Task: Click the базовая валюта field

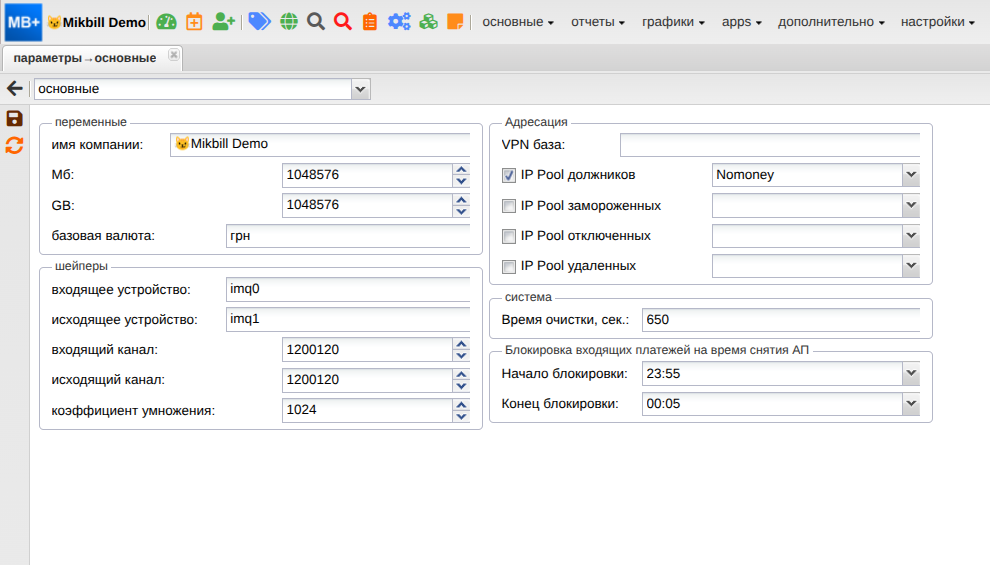Action: 348,236
